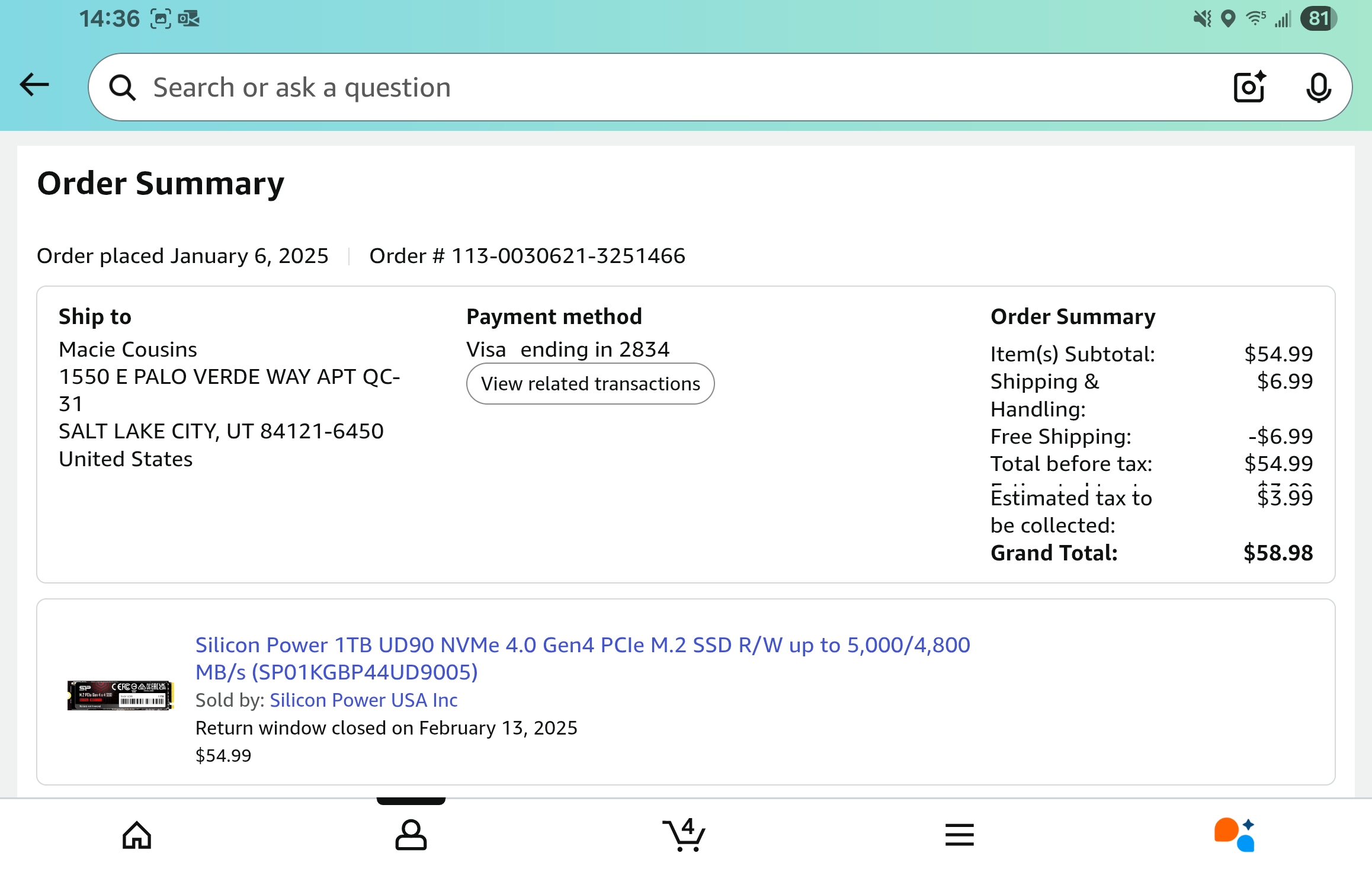Open camera lens visual search

click(1250, 88)
